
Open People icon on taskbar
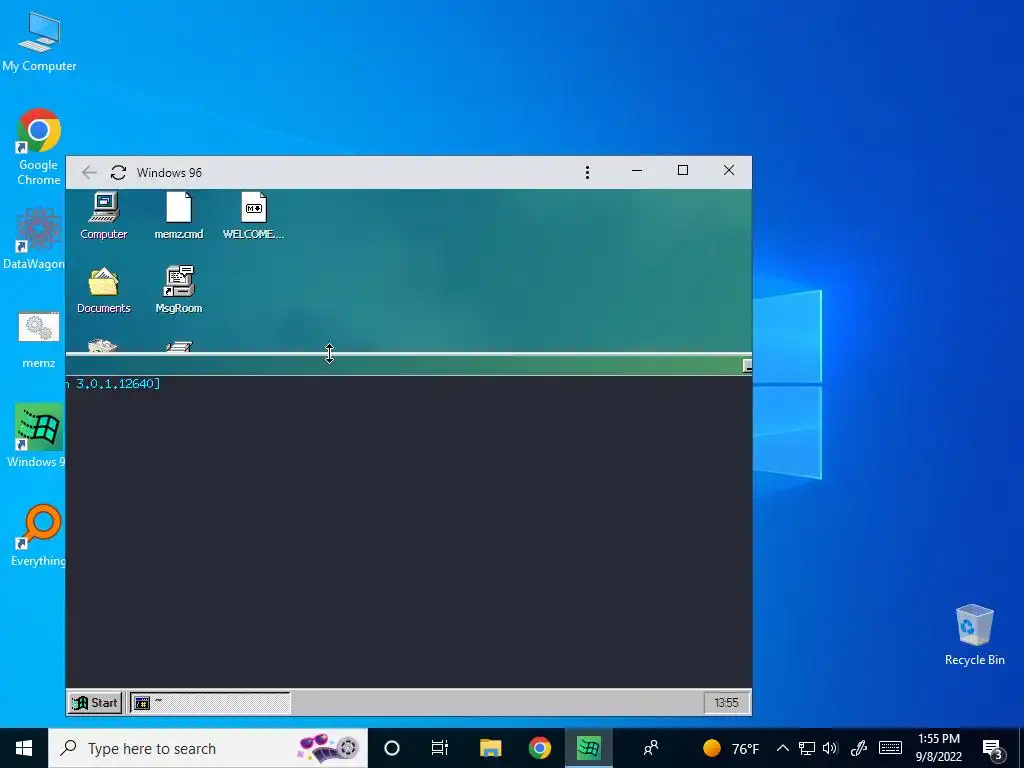(650, 748)
